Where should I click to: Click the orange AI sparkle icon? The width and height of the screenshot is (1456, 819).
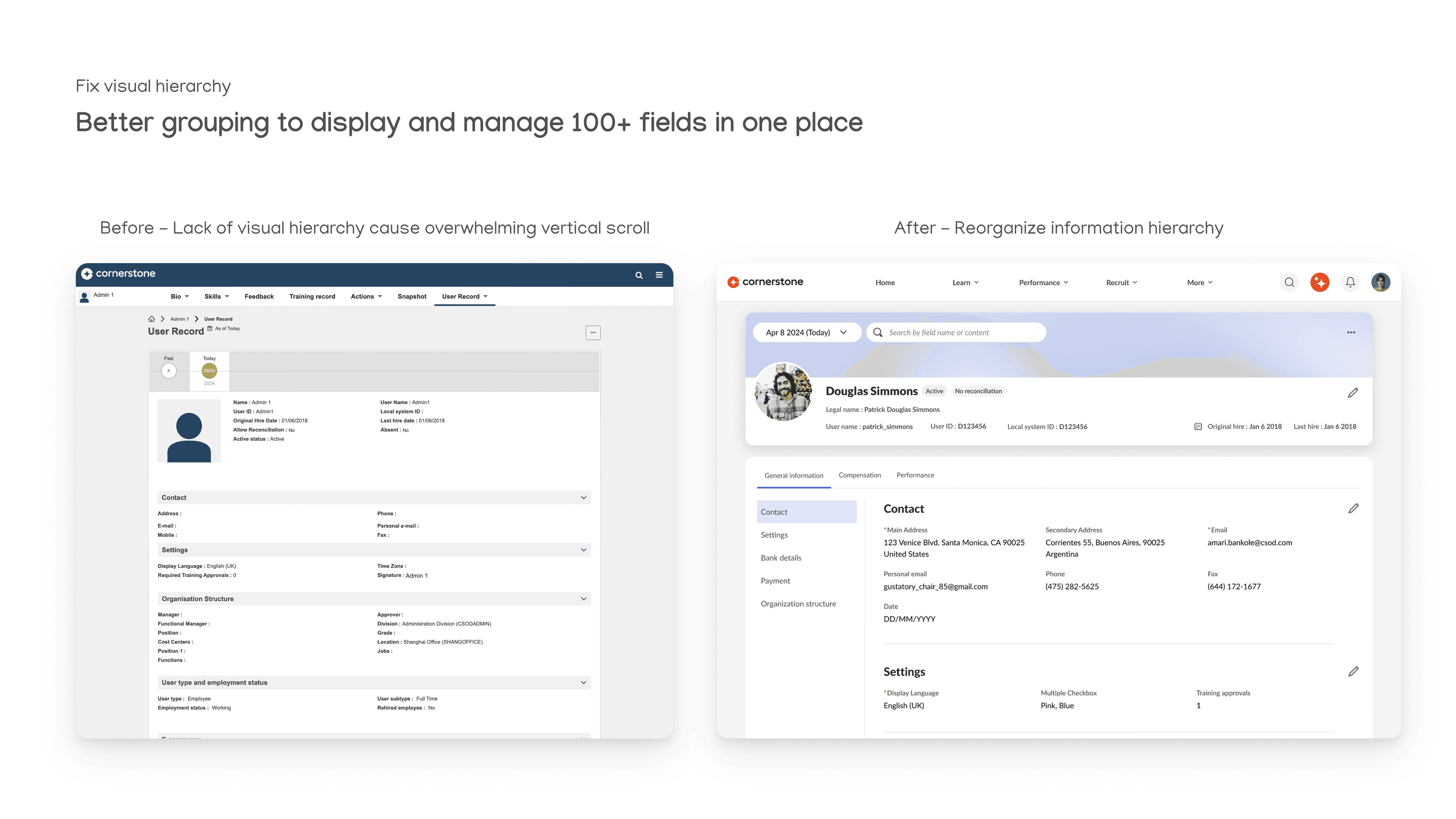coord(1319,282)
